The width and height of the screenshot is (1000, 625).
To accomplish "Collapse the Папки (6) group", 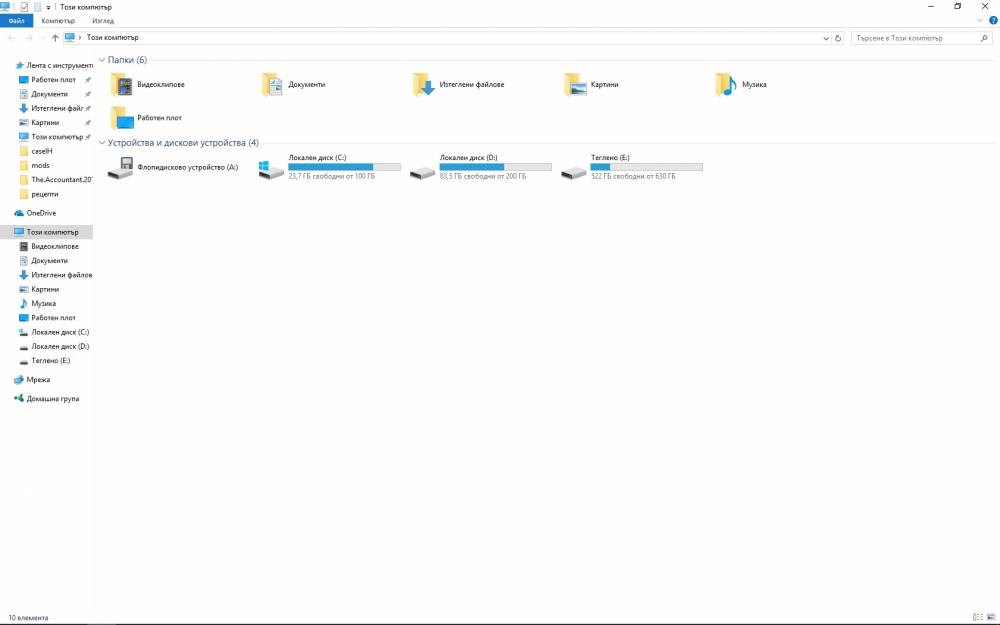I will coord(102,60).
